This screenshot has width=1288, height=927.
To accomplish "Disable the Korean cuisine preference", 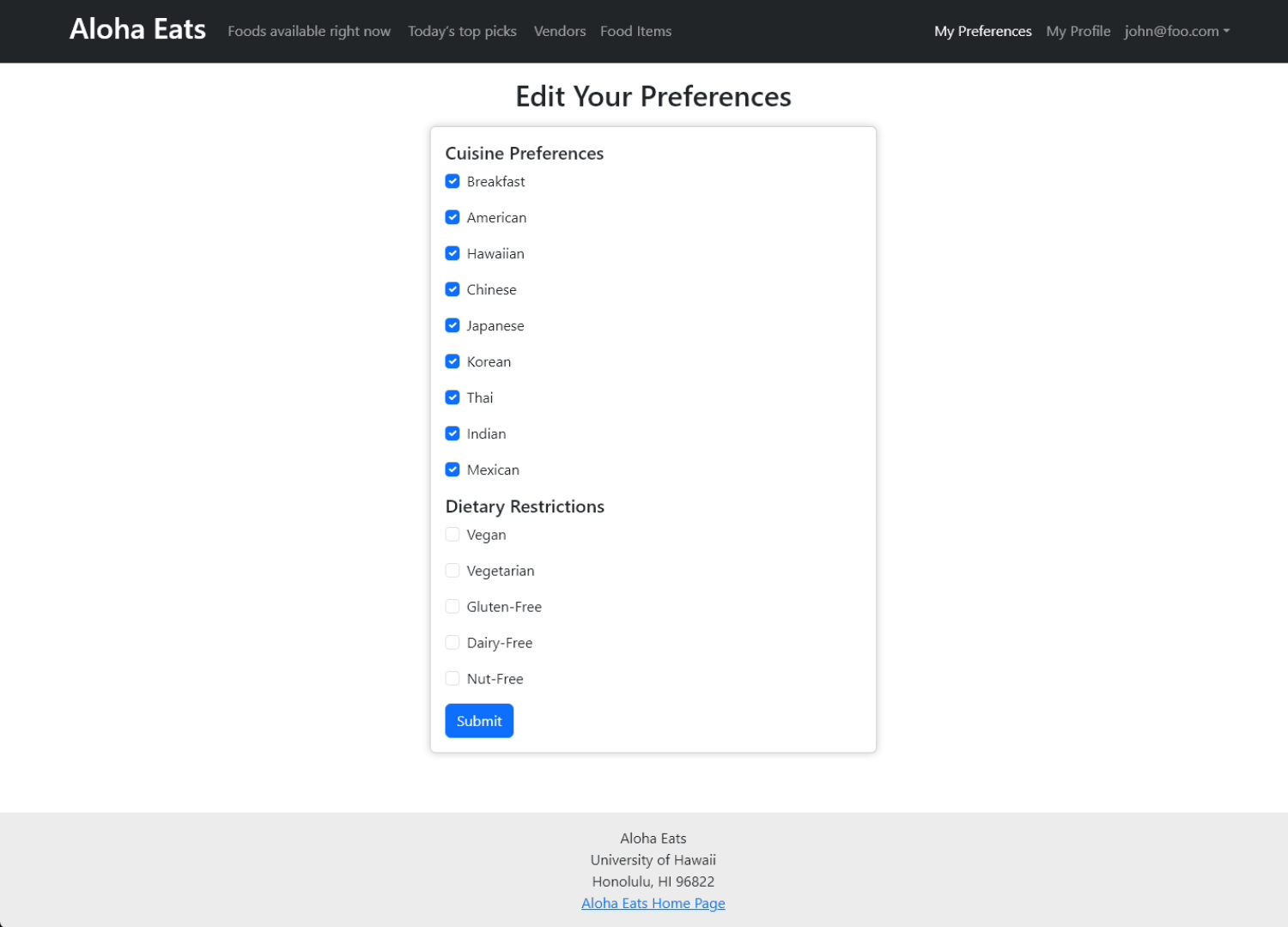I will tap(453, 361).
